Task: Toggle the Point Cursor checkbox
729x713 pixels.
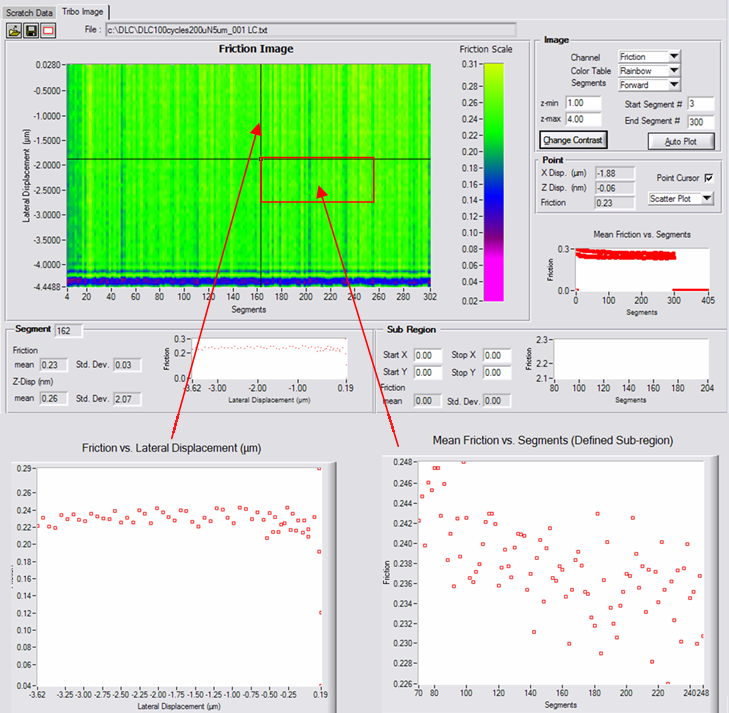Action: click(x=708, y=177)
